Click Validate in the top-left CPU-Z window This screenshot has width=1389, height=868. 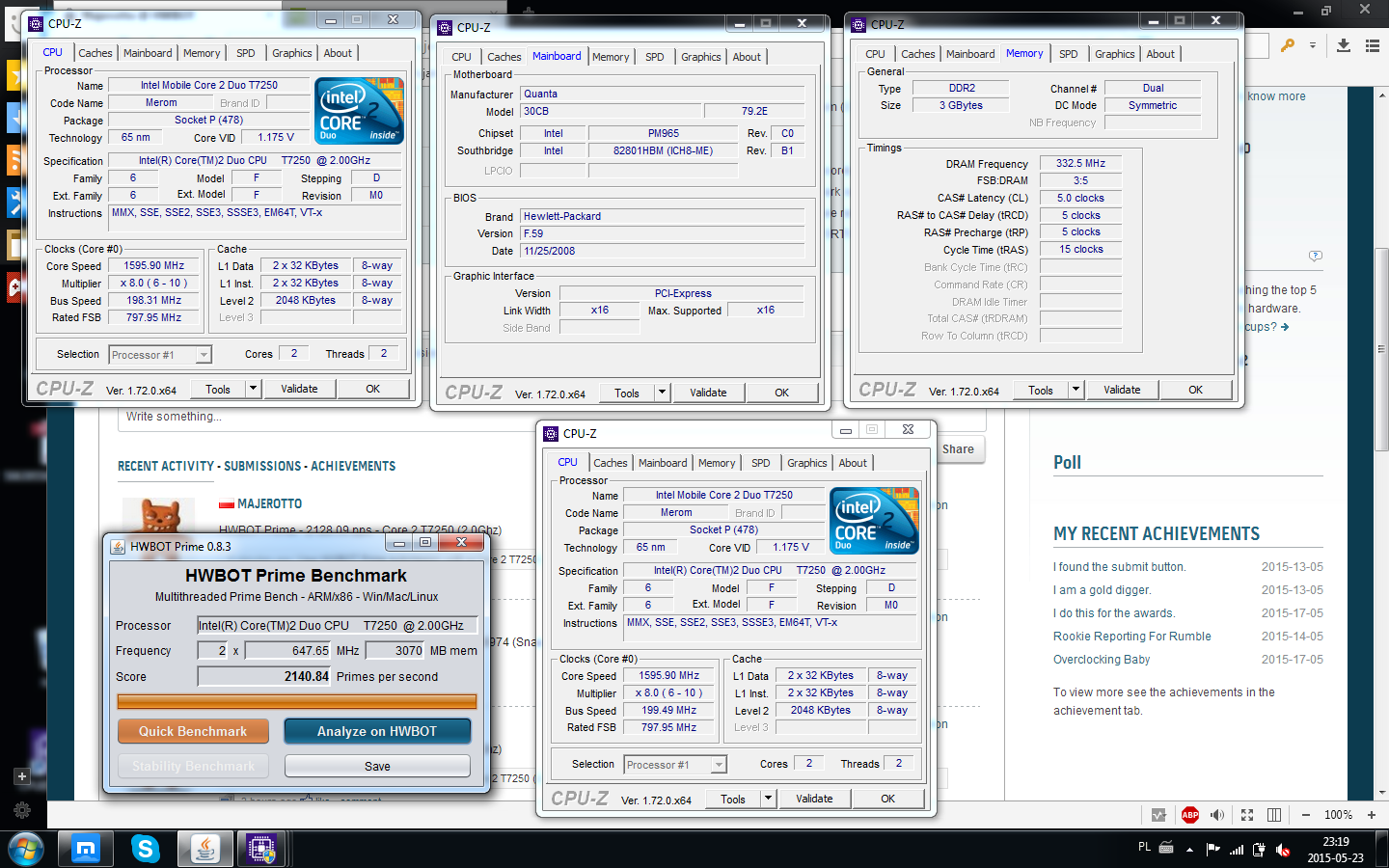pyautogui.click(x=299, y=389)
